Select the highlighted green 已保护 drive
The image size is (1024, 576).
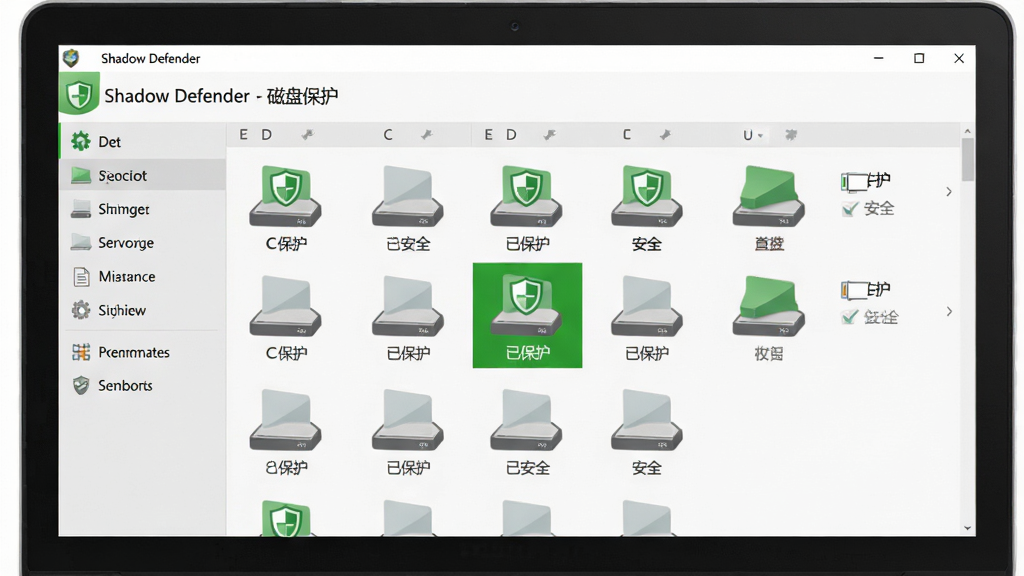click(527, 315)
